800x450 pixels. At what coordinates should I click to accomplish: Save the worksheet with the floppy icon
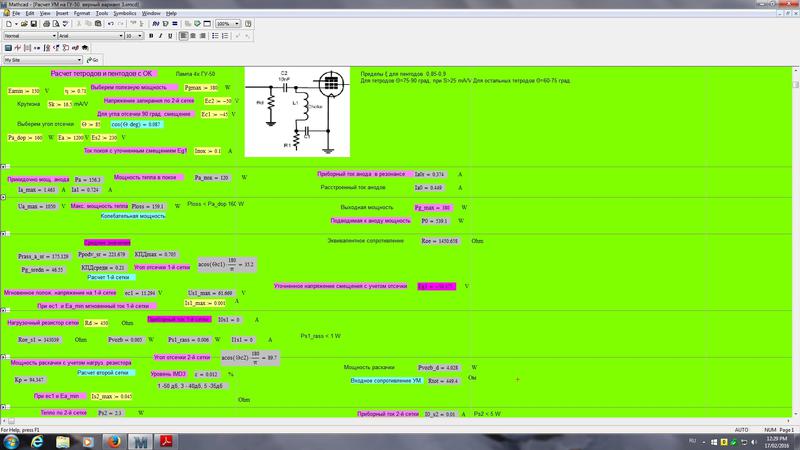click(33, 23)
